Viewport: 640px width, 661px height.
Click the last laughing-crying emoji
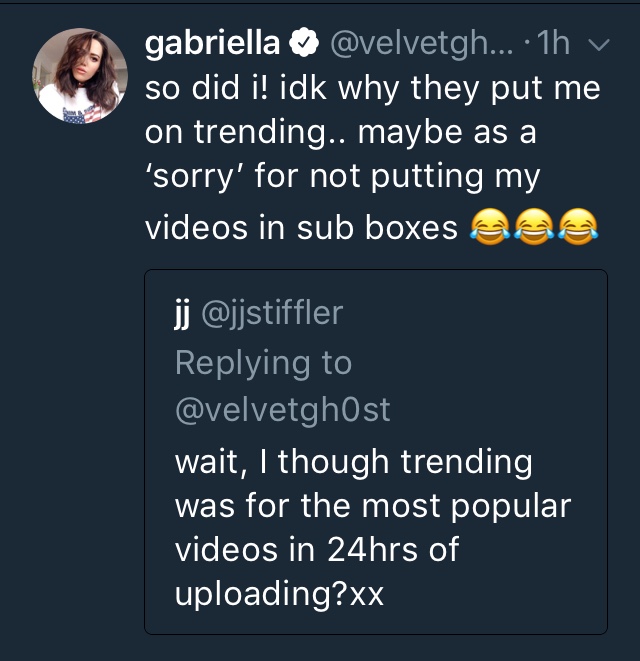pyautogui.click(x=577, y=228)
